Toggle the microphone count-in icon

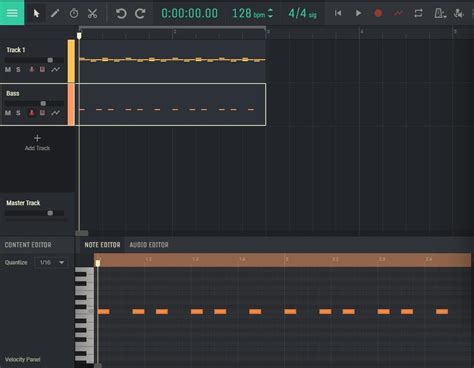pyautogui.click(x=459, y=13)
